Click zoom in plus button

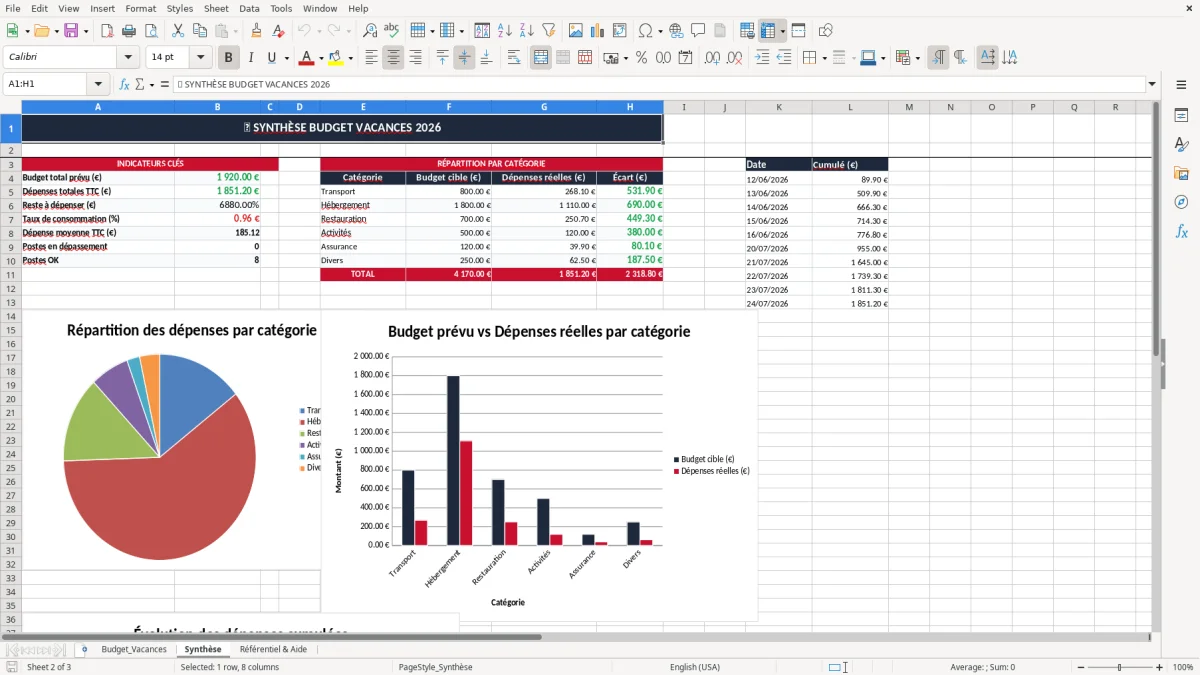[x=1160, y=667]
